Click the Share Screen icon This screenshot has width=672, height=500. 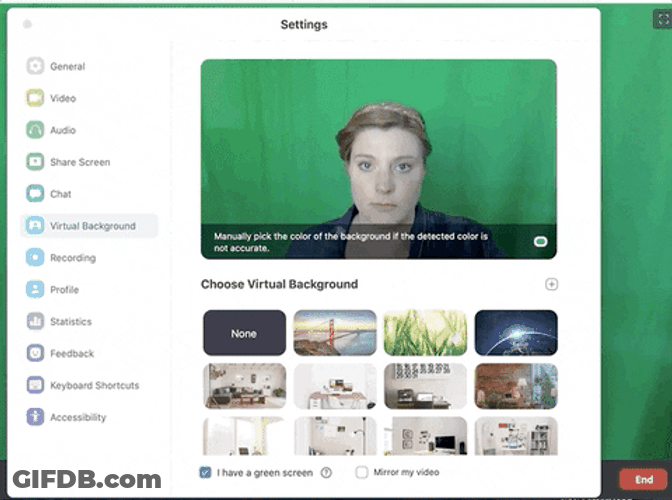pos(35,162)
